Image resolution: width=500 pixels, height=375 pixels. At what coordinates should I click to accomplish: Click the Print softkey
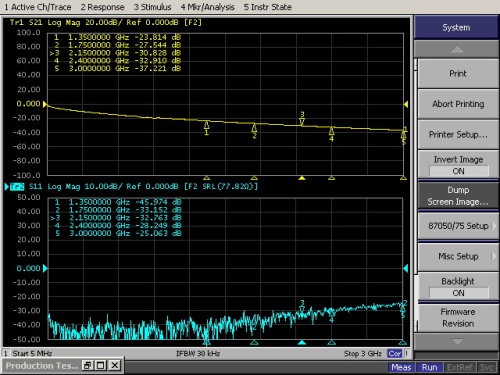pos(458,74)
